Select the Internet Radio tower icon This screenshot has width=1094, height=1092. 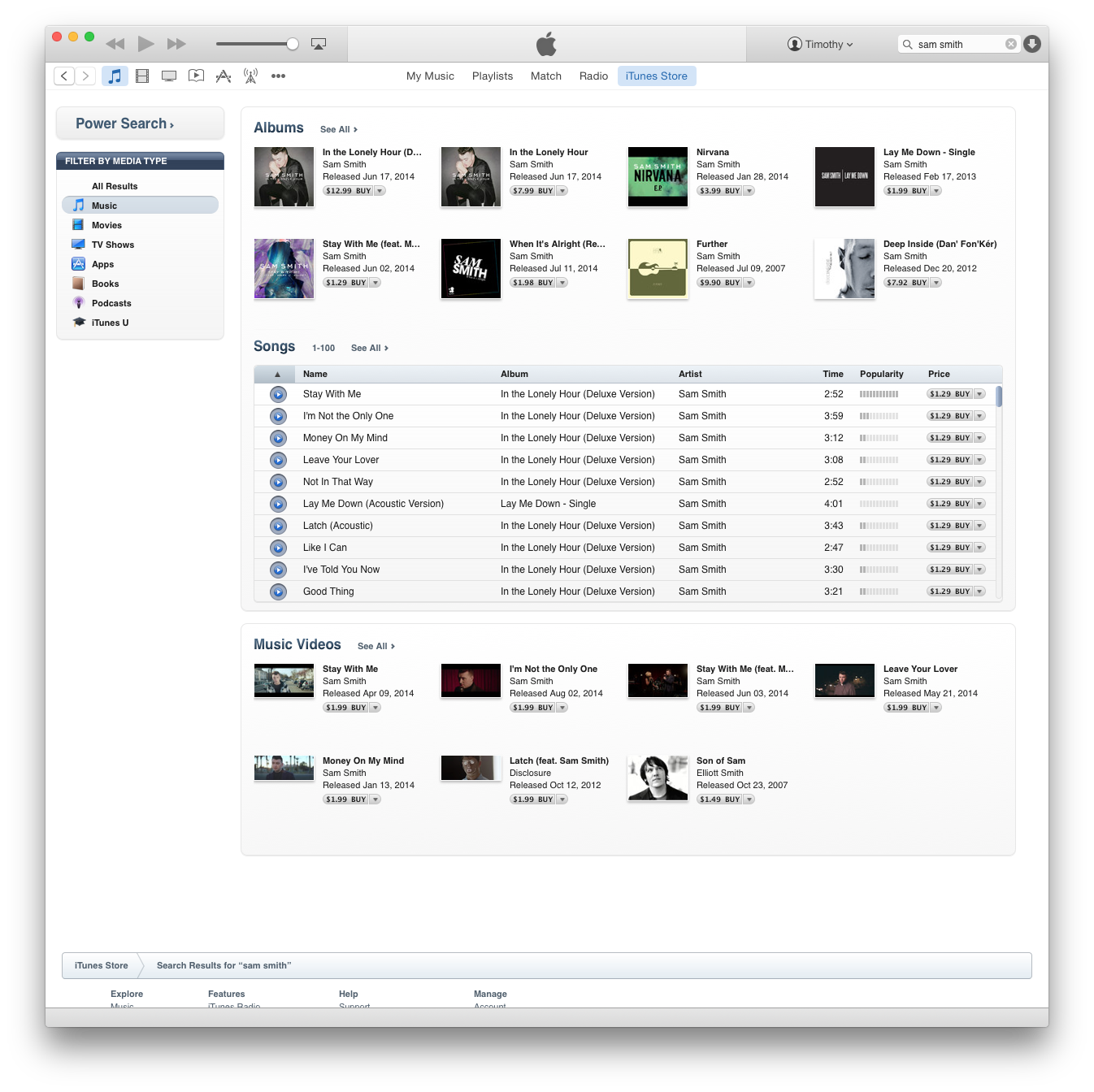click(251, 76)
